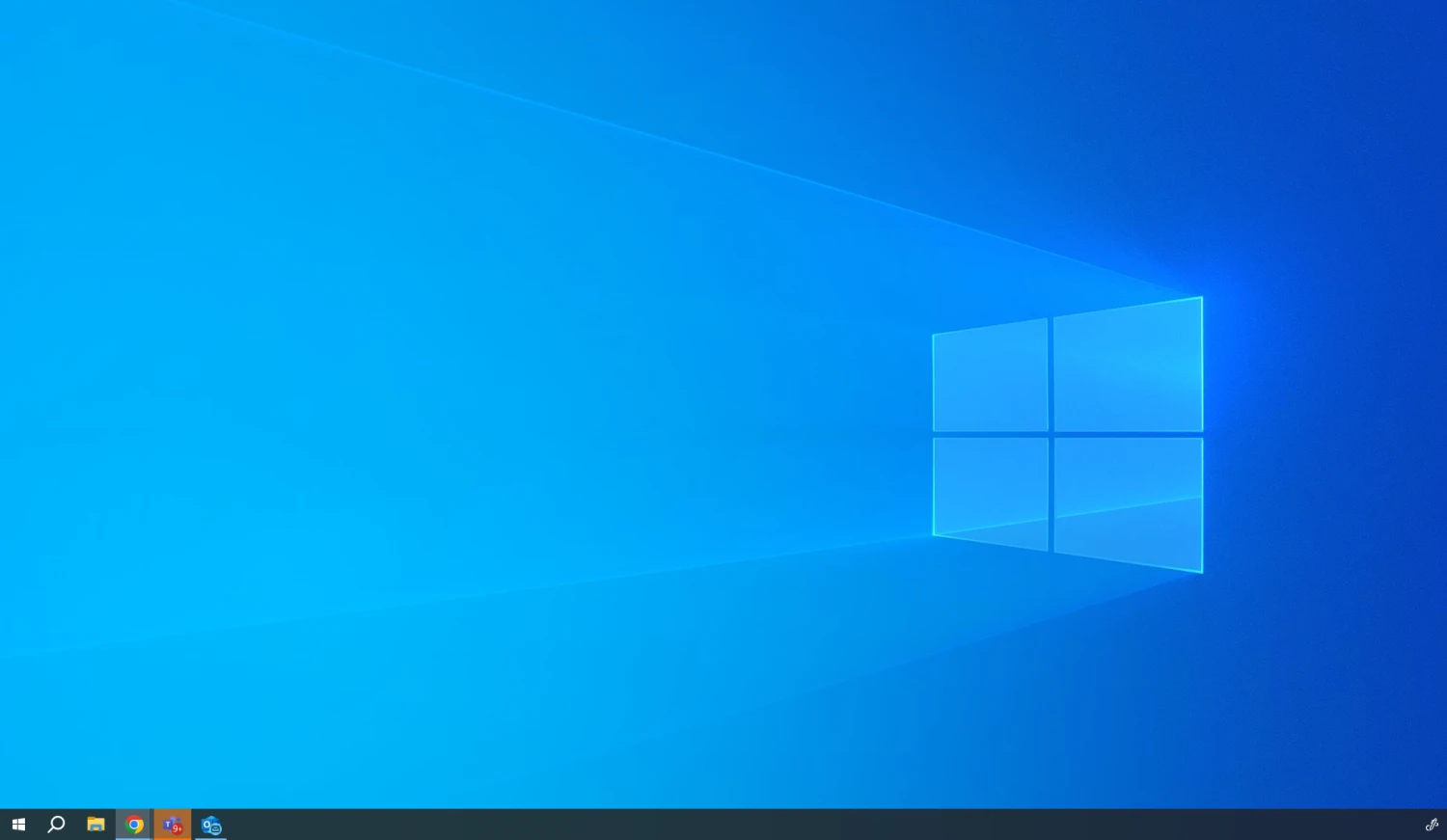Check the highlighted orange Teams taskbar button
The height and width of the screenshot is (840, 1447).
172,825
